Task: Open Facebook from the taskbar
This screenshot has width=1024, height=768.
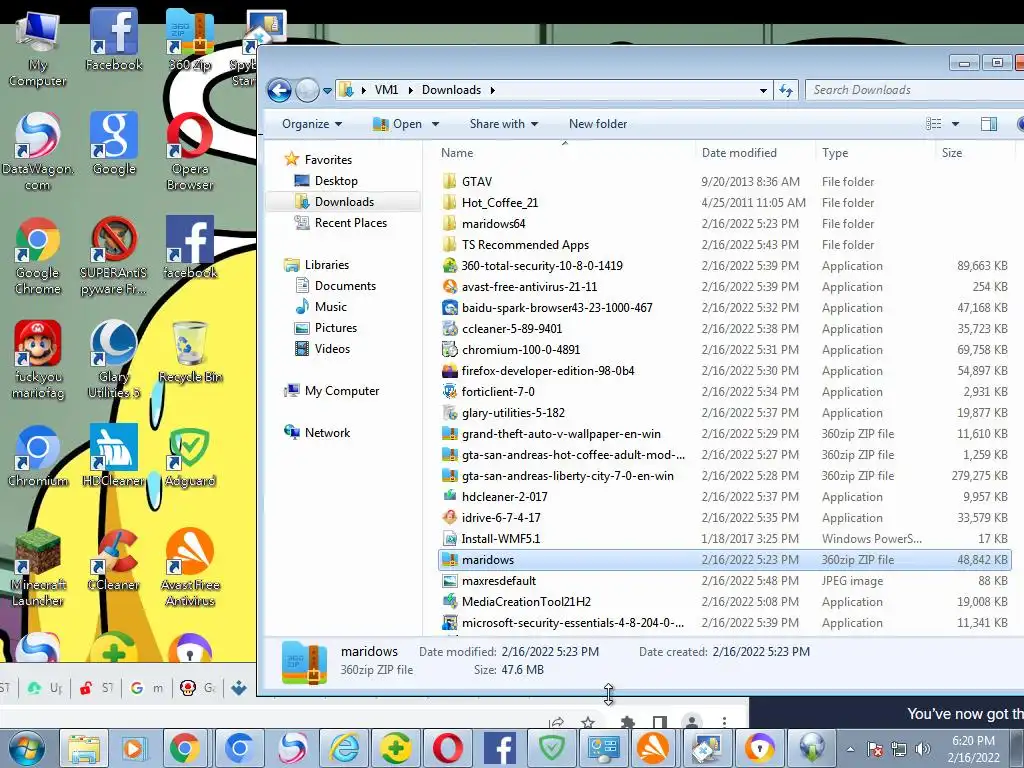Action: (x=500, y=748)
